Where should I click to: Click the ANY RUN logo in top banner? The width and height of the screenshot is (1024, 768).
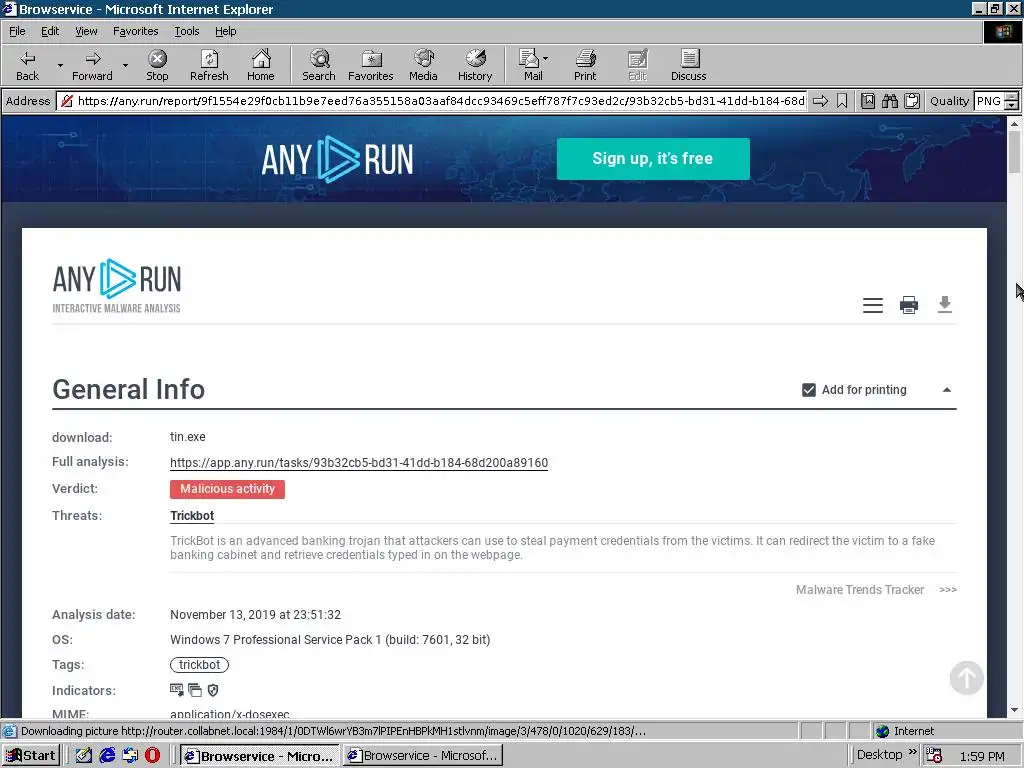pos(337,159)
